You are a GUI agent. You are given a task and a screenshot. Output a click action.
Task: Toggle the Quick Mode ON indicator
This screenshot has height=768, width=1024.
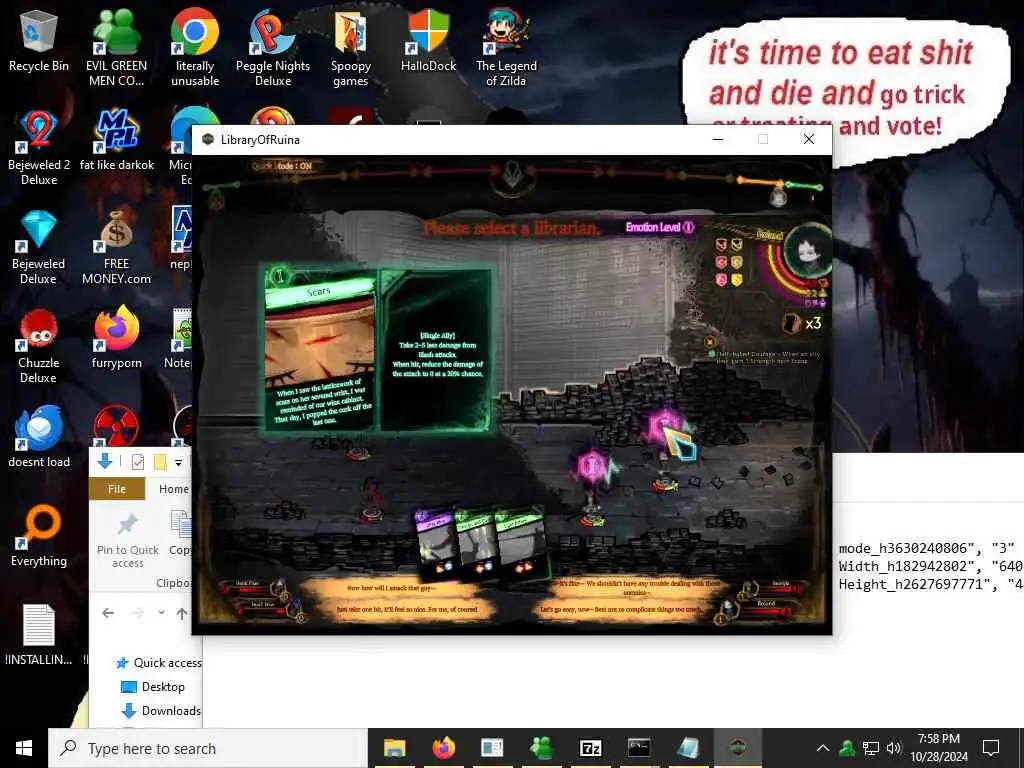tap(283, 166)
